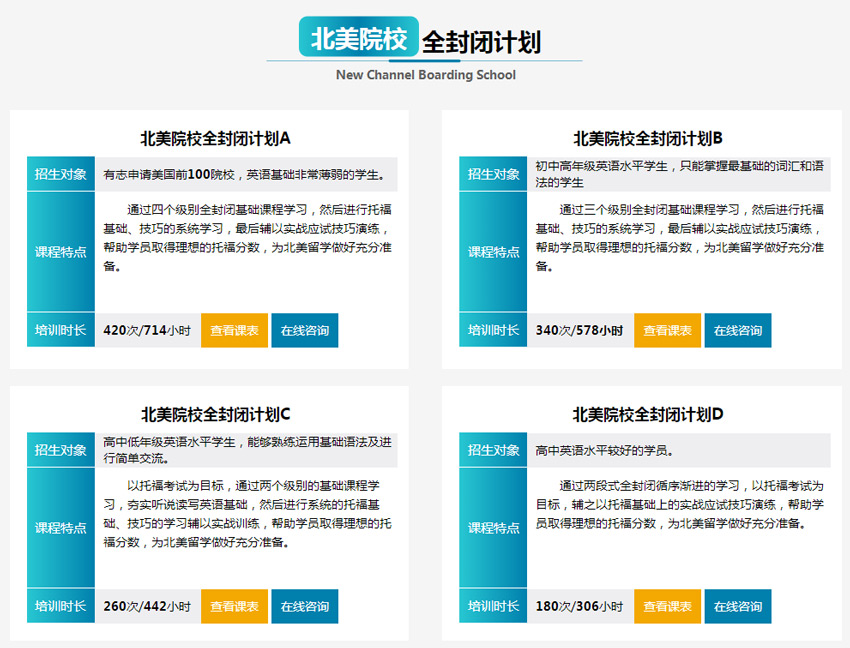Open the 北美院校全封闭计划B card title
This screenshot has height=648, width=850.
point(650,135)
